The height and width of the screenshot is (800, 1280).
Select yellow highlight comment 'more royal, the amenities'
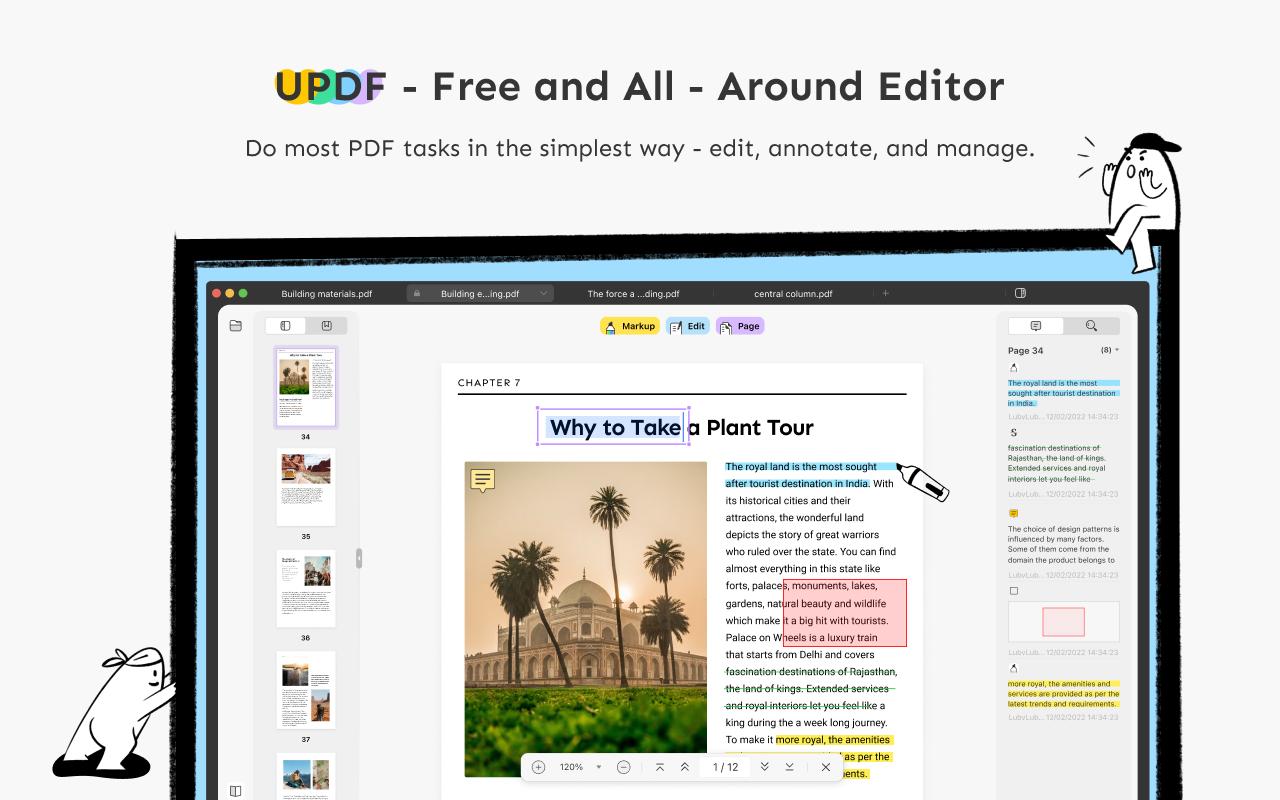1063,694
